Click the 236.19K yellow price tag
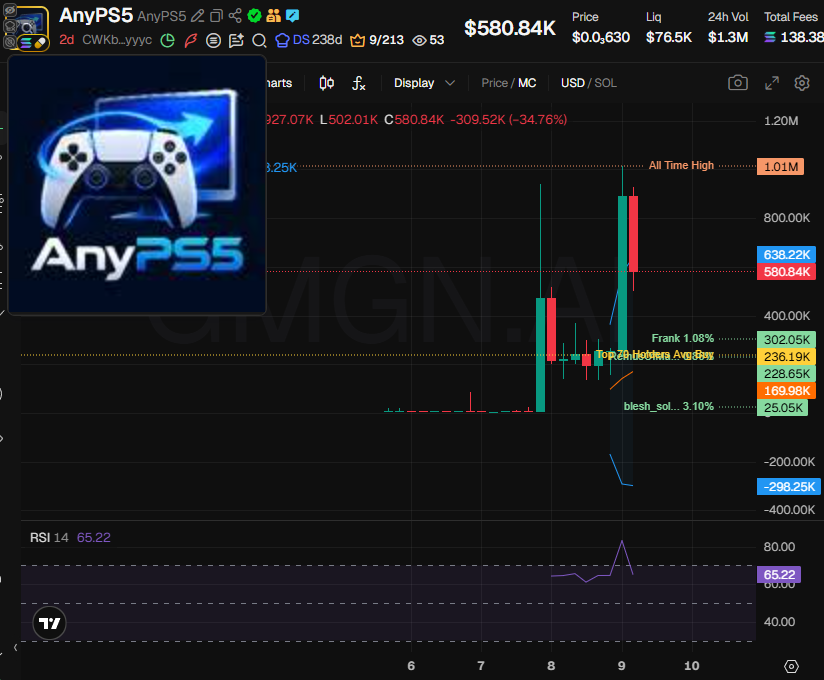824x680 pixels. (x=786, y=357)
